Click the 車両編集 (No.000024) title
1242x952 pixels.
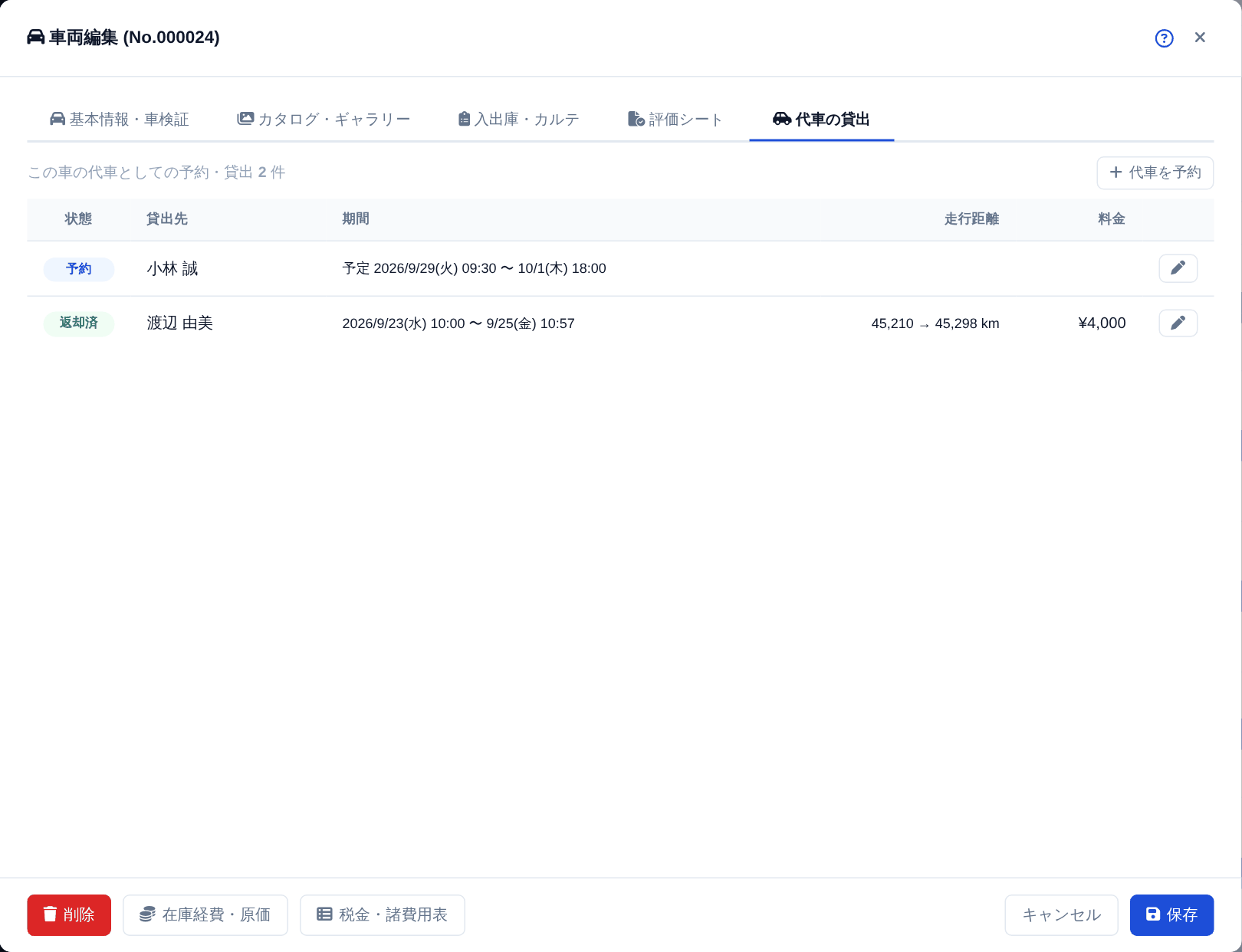(123, 38)
